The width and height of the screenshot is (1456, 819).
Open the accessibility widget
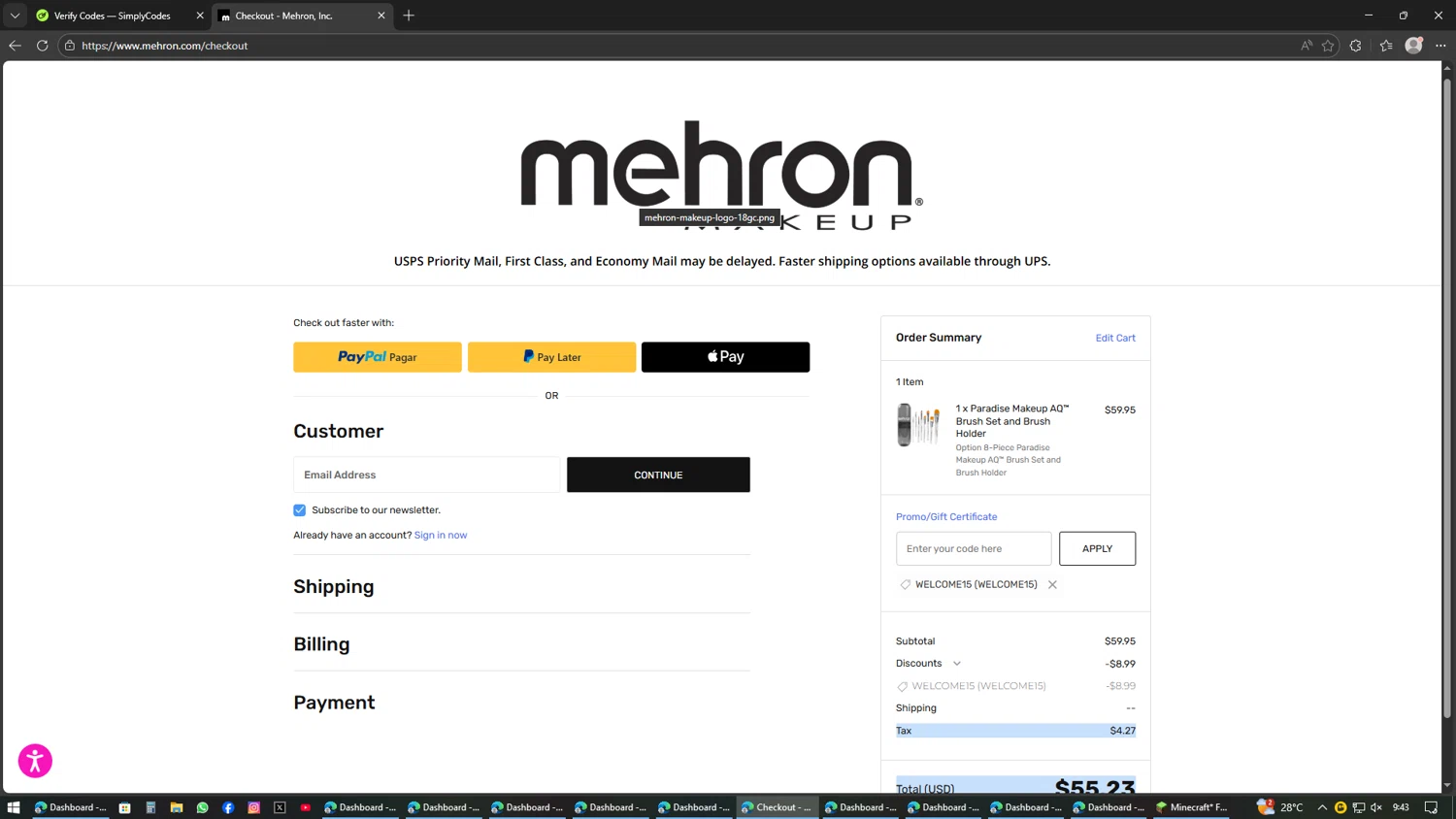[35, 761]
